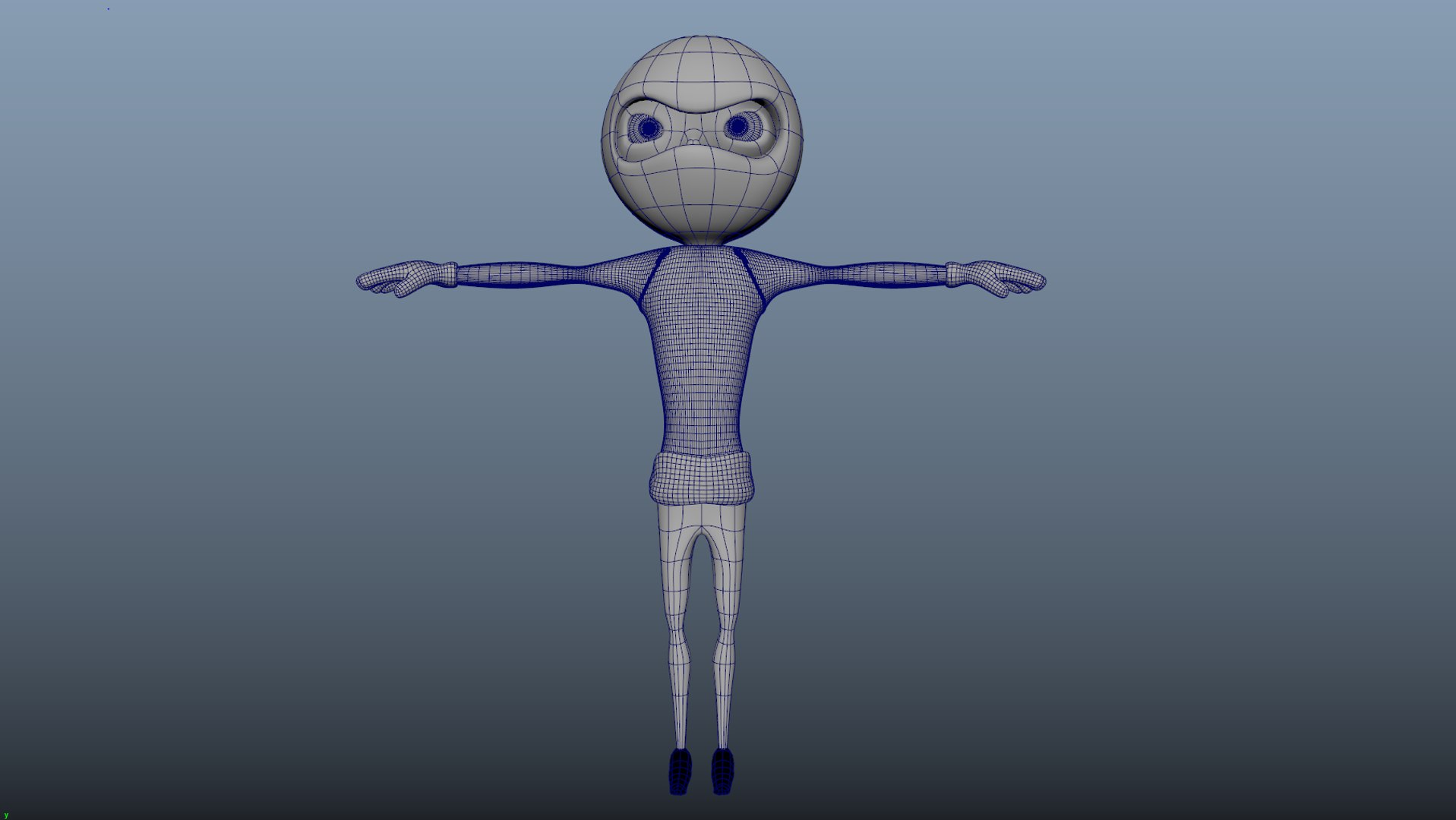Screen dimensions: 1456x820
Task: Click the eye on the viewer's left
Action: (x=647, y=128)
